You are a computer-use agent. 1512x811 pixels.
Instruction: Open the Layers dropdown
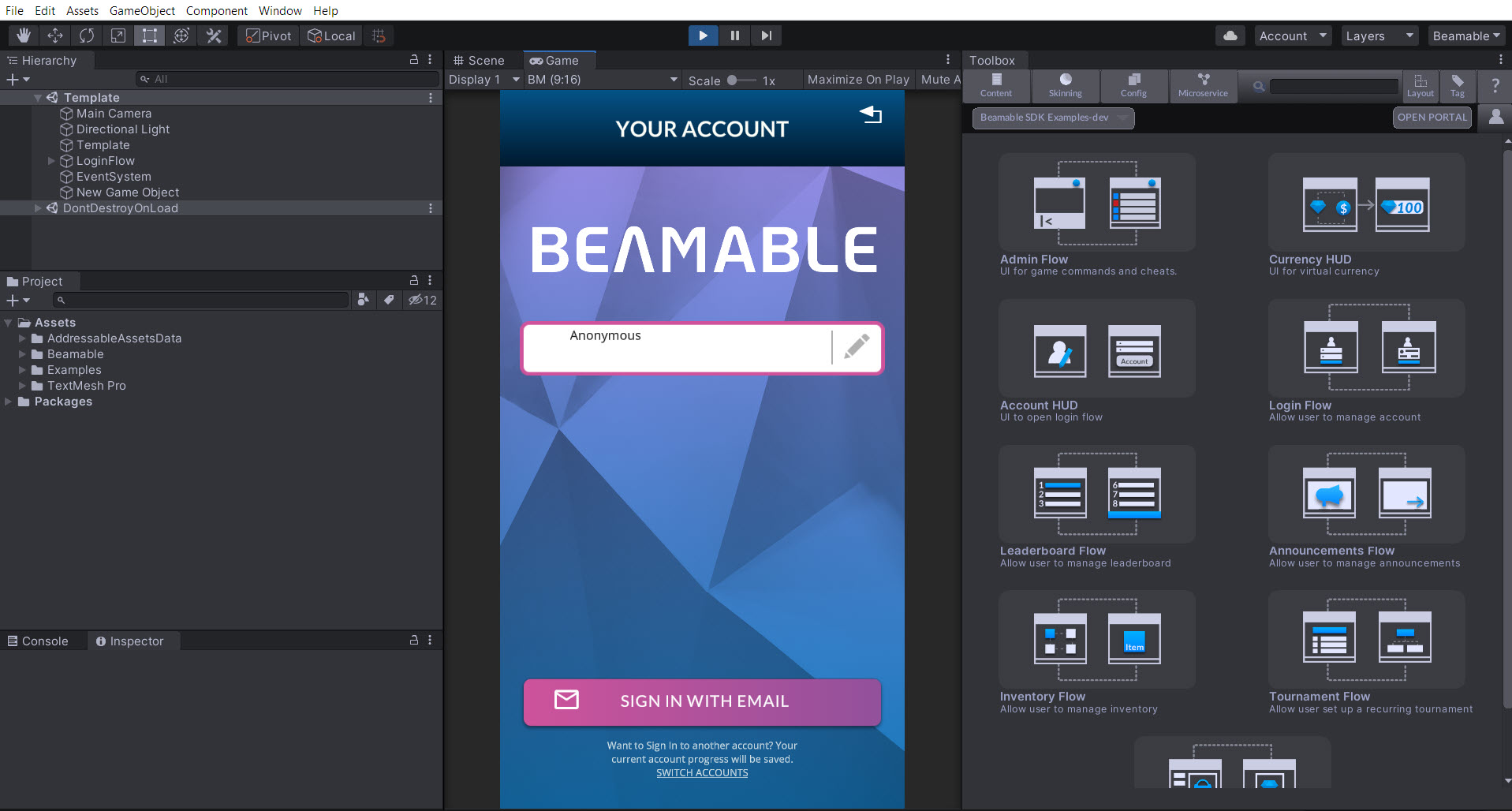pos(1379,36)
